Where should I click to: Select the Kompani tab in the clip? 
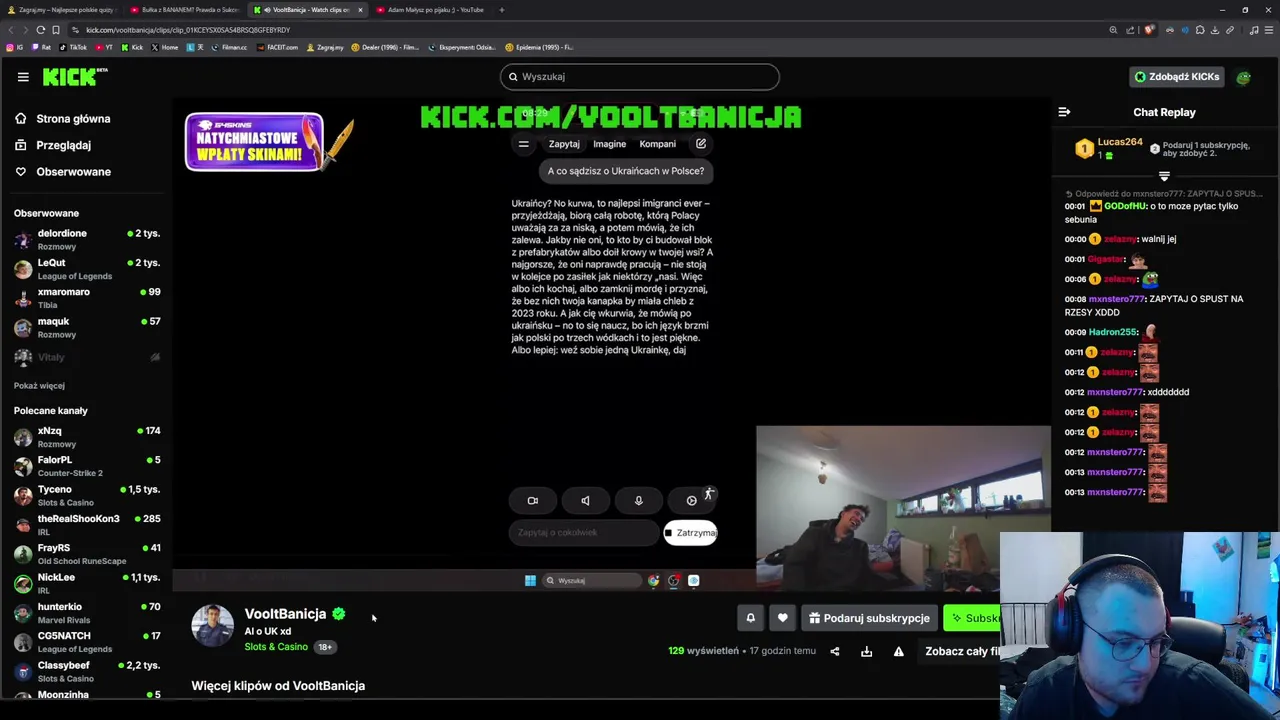[657, 144]
